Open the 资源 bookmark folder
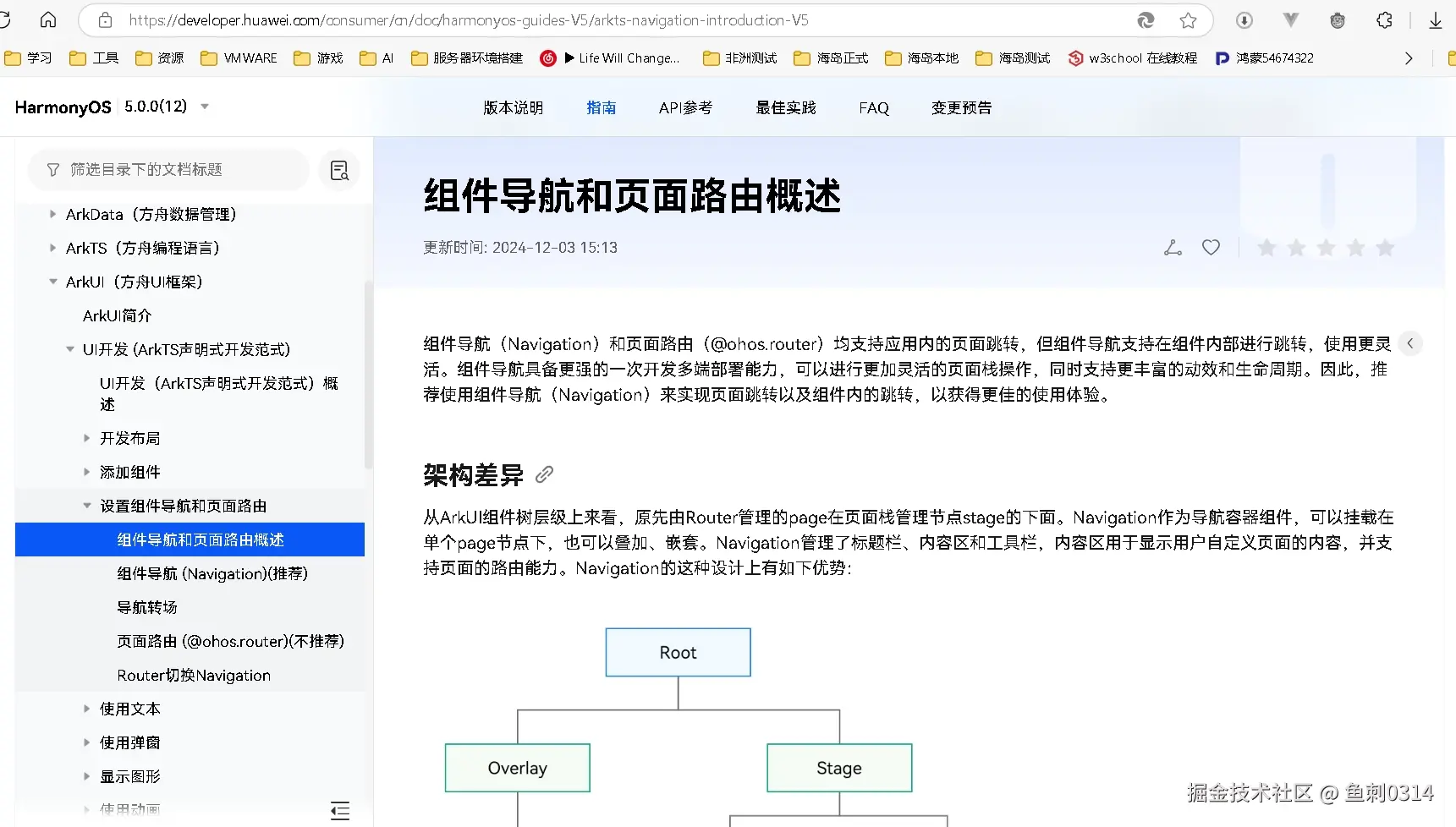The height and width of the screenshot is (827, 1456). (x=159, y=58)
